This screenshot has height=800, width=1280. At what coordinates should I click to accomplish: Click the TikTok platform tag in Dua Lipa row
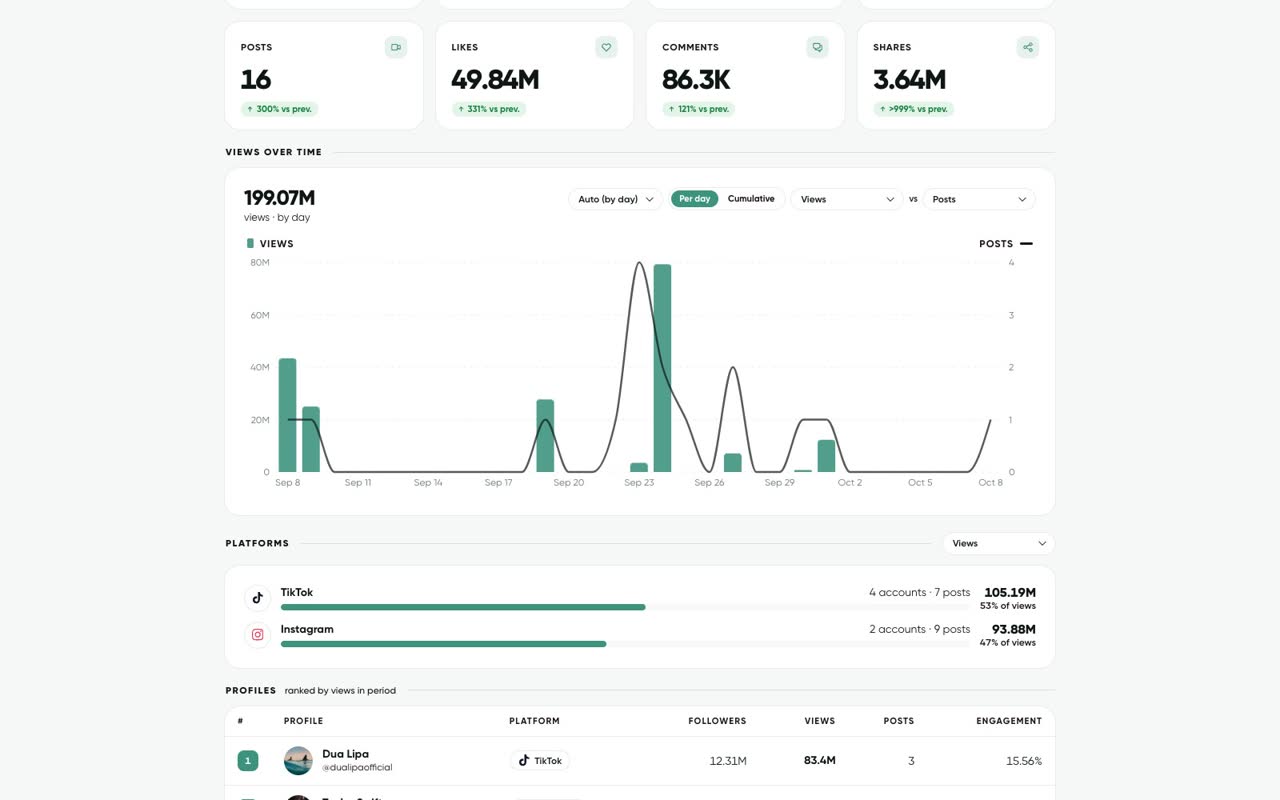[x=540, y=761]
